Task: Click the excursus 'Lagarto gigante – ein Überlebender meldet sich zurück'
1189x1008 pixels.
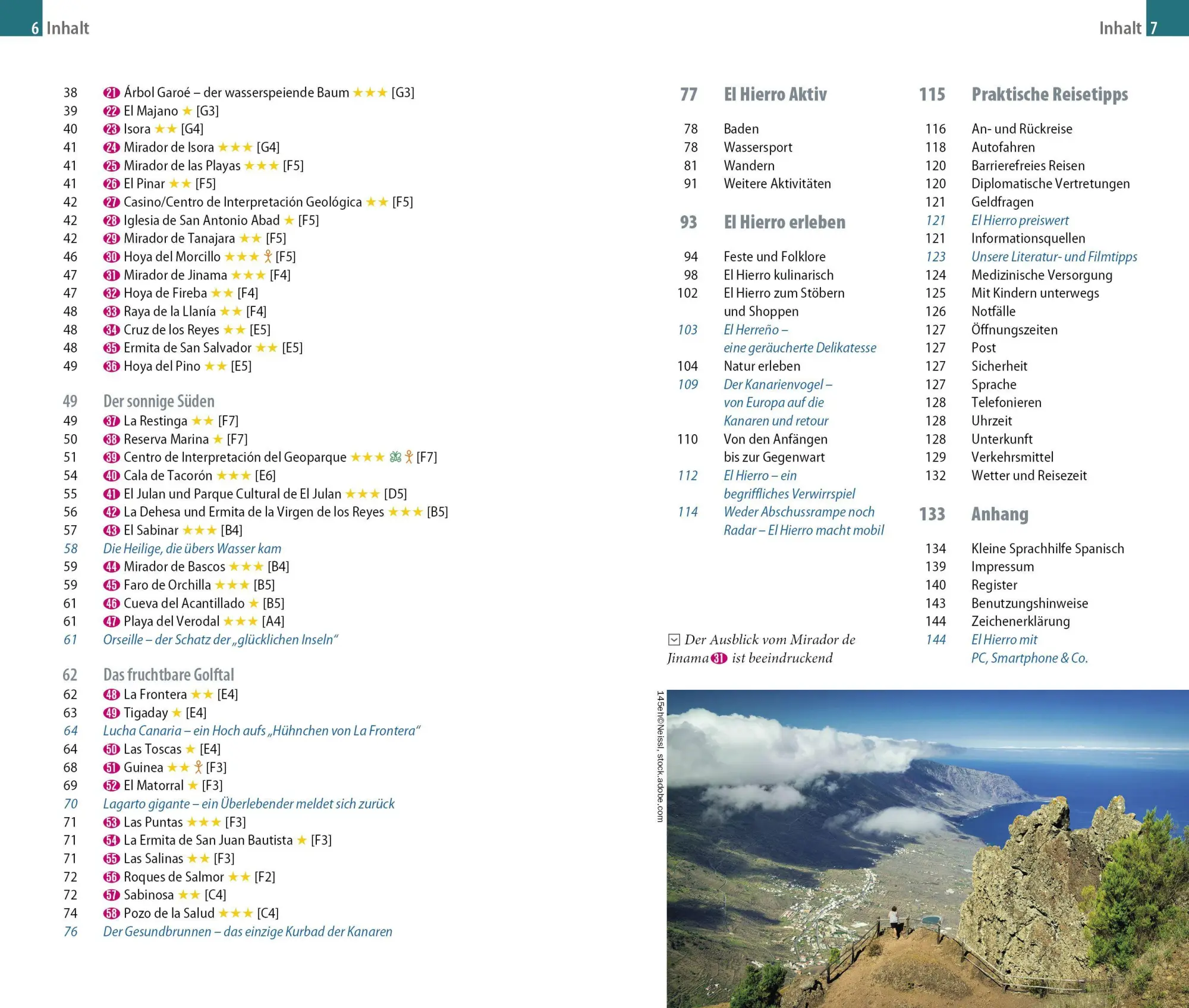Action: pos(249,804)
